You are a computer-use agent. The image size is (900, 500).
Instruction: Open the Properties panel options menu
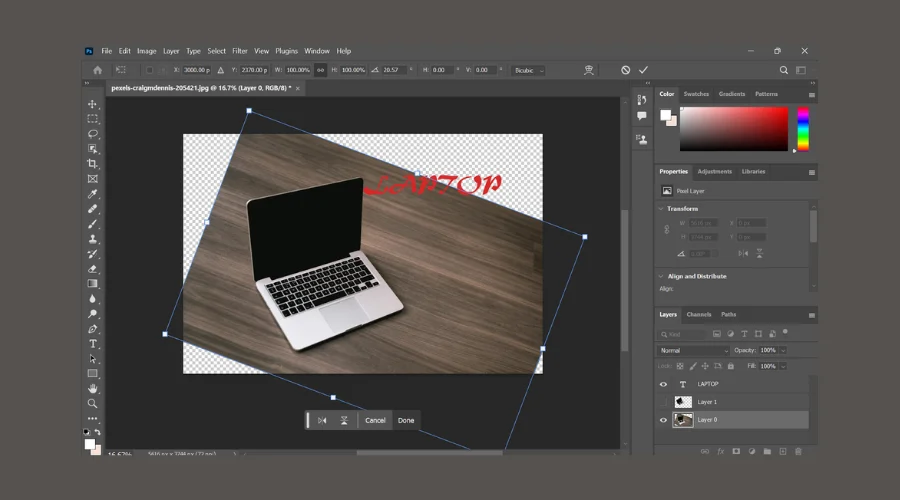(812, 172)
